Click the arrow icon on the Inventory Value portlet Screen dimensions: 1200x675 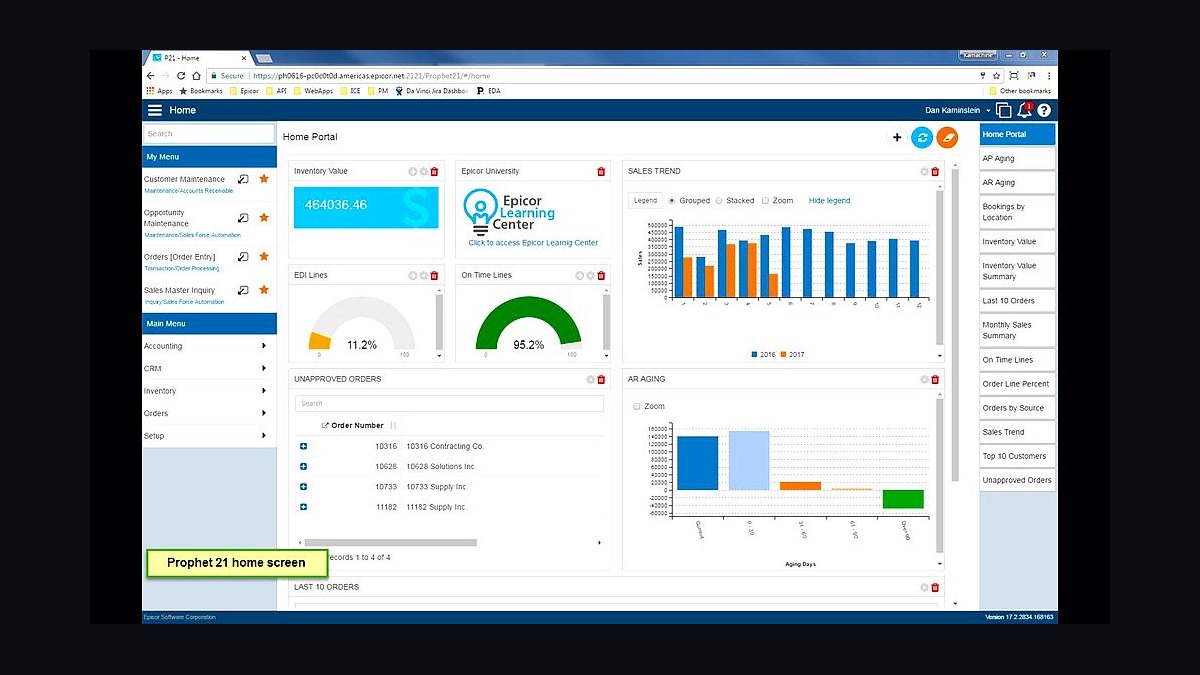pyautogui.click(x=413, y=171)
